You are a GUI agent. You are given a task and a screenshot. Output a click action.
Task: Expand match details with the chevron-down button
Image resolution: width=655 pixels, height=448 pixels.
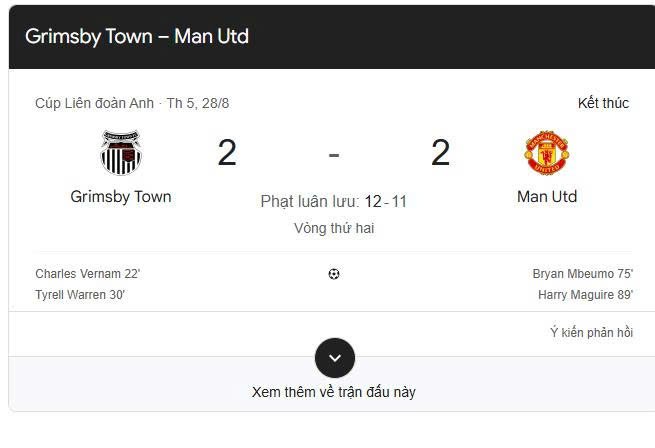point(335,358)
